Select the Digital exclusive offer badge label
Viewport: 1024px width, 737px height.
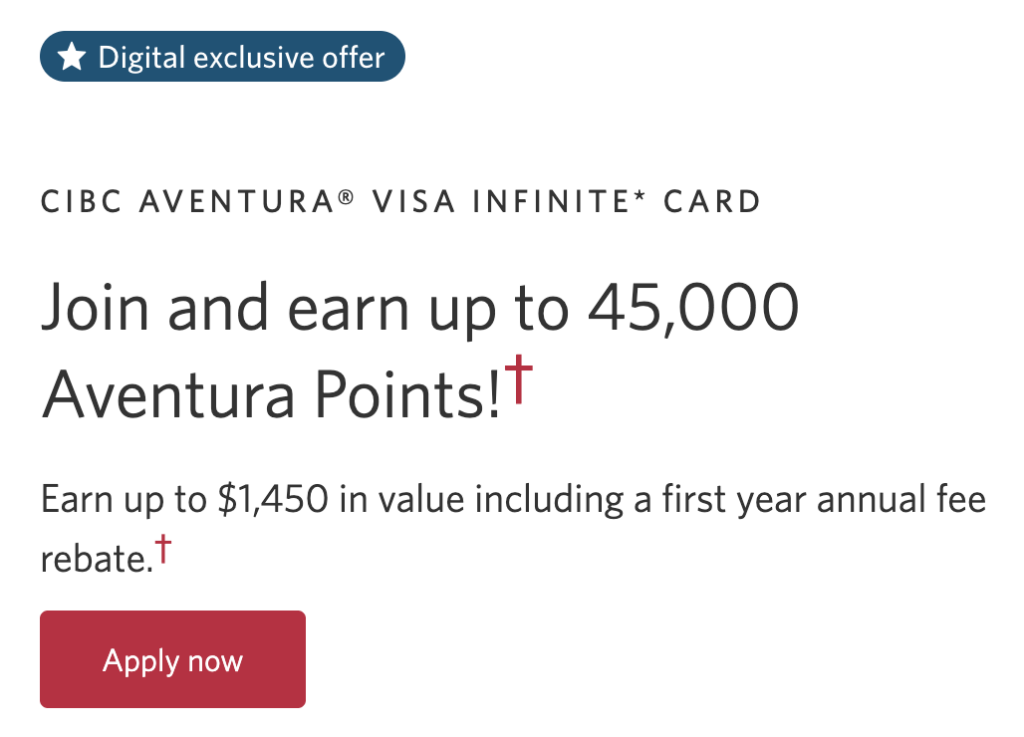click(x=241, y=58)
